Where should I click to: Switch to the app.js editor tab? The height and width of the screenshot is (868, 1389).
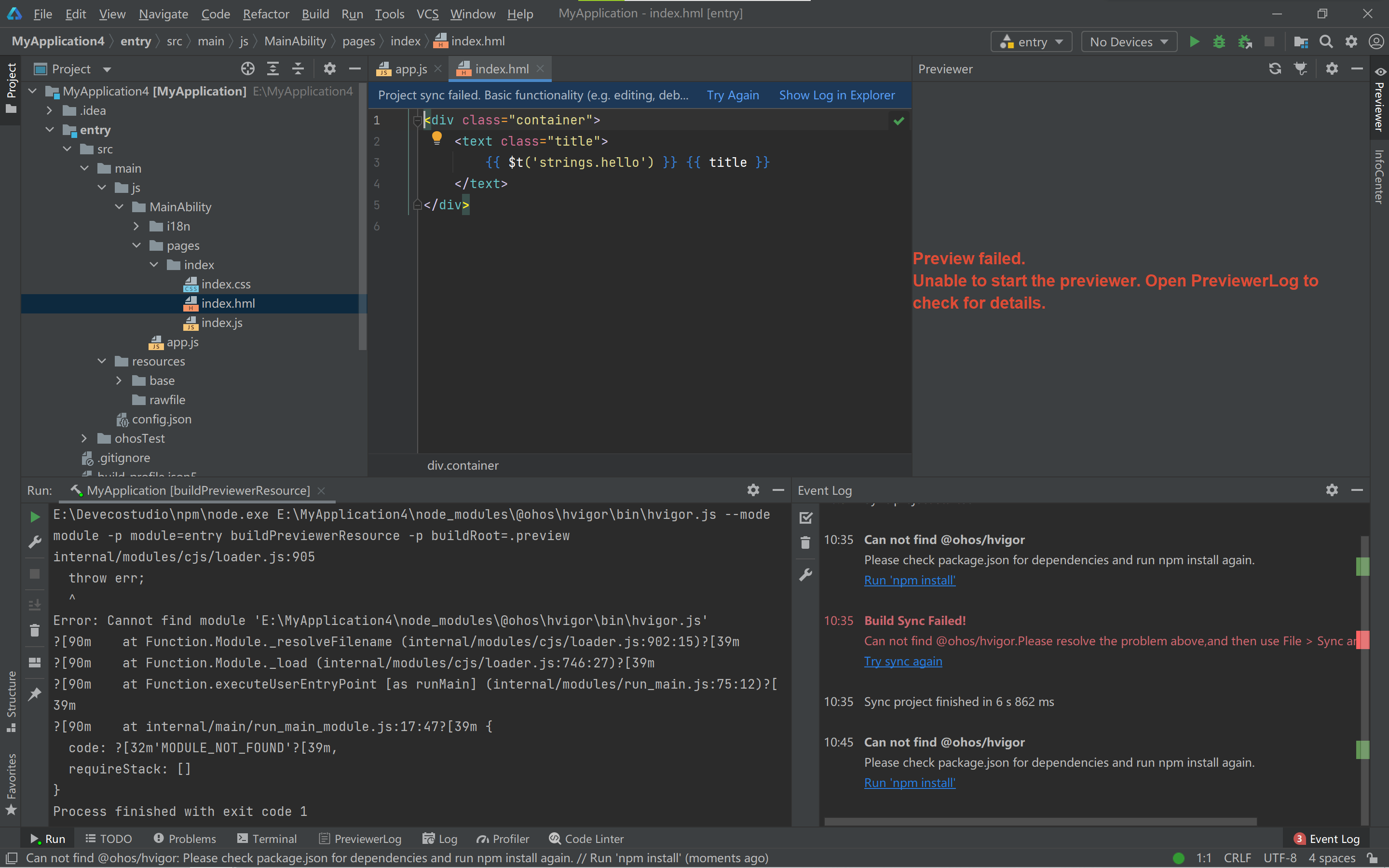(x=410, y=69)
